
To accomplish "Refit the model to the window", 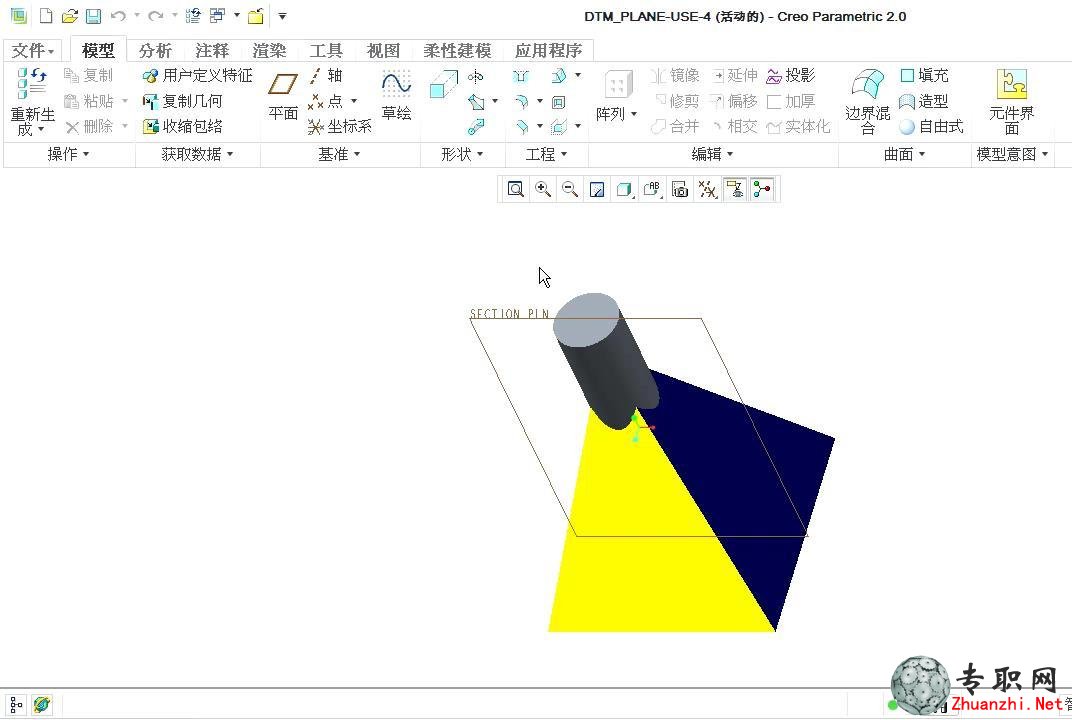I will (515, 189).
